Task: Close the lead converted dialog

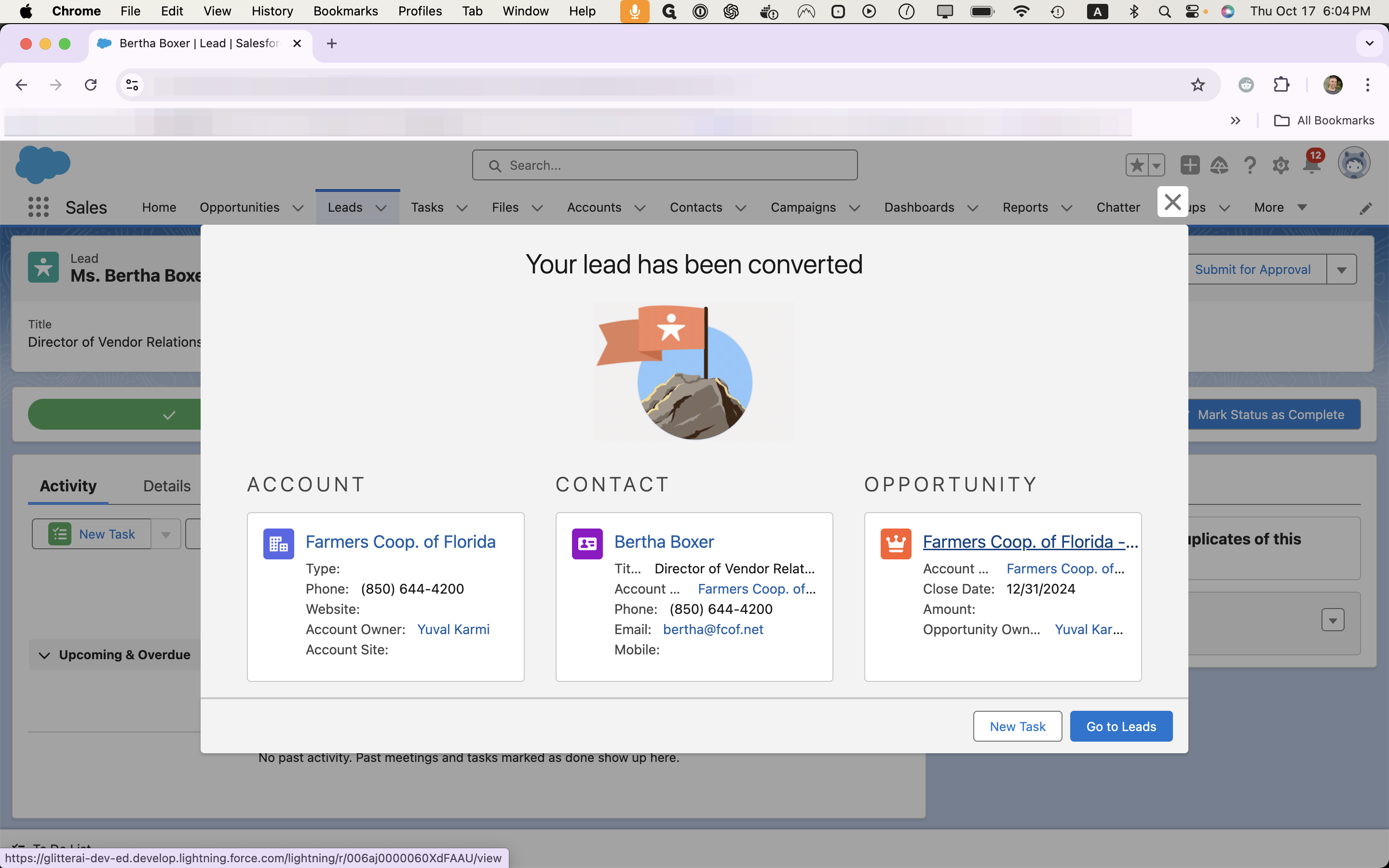Action: tap(1172, 202)
